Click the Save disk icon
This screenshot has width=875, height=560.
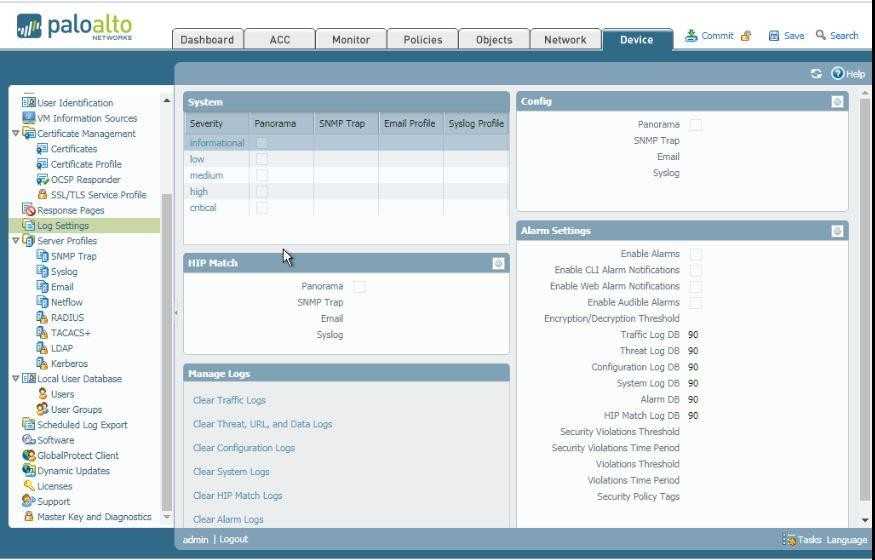pos(774,36)
